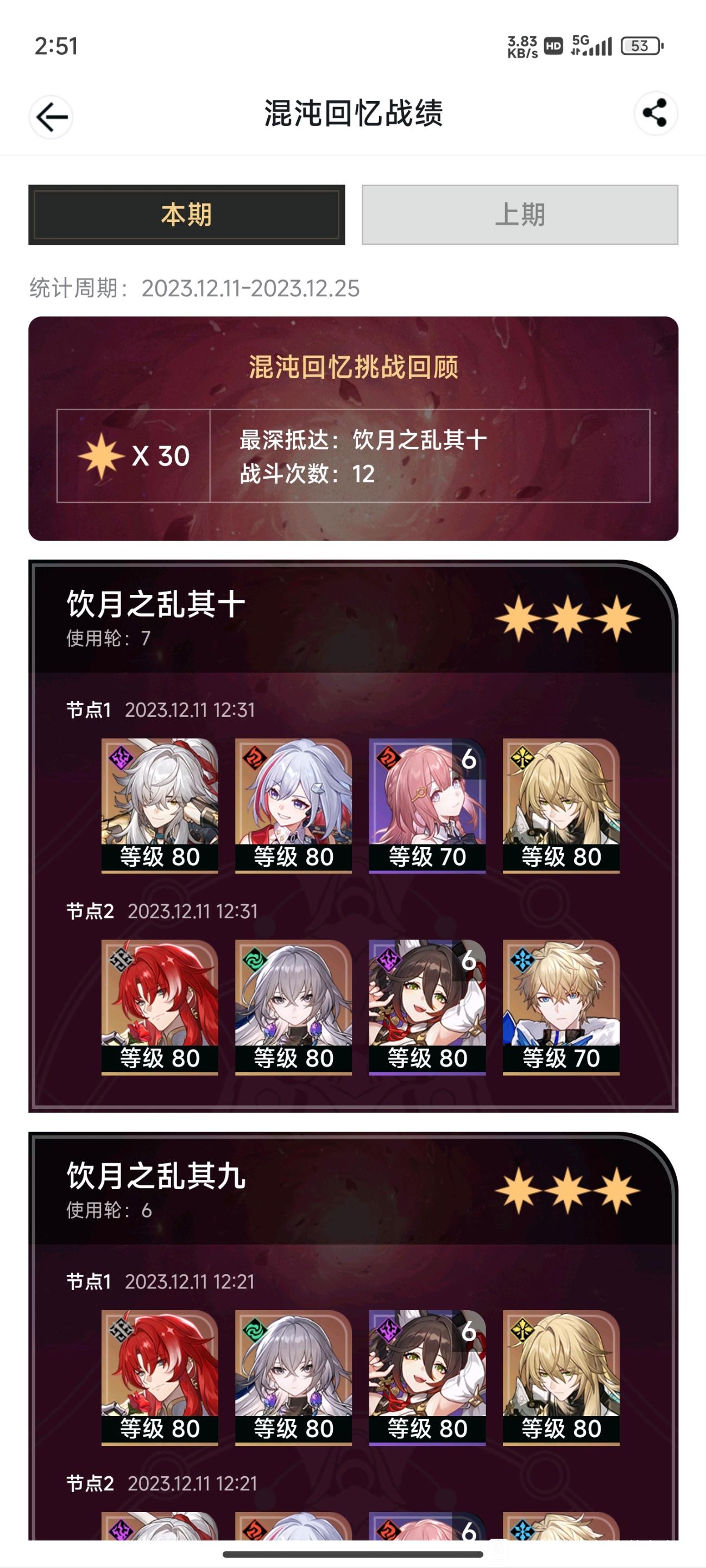
Task: Open the share icon
Action: click(655, 113)
